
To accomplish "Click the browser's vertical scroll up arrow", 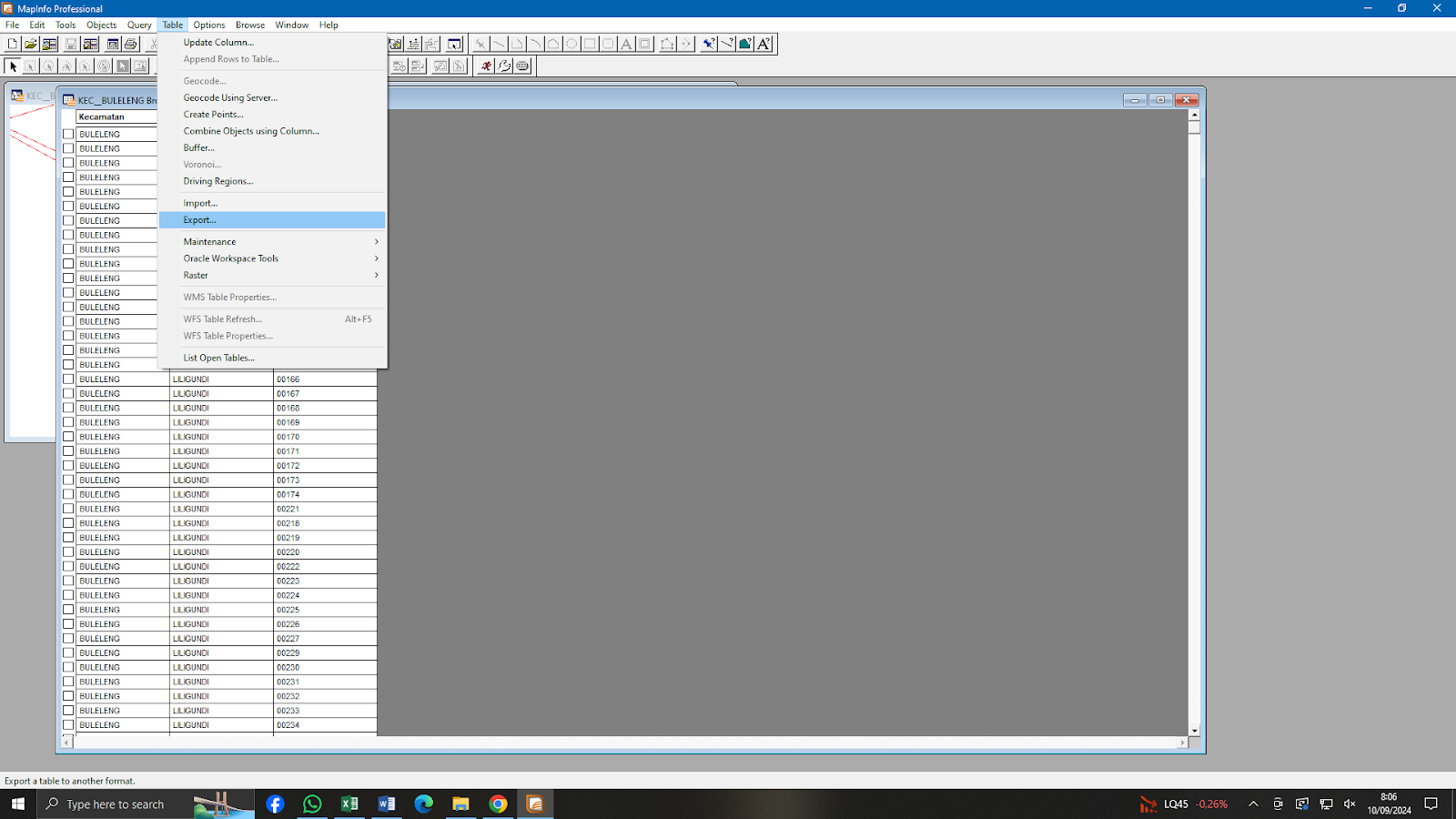I will pos(1194,115).
